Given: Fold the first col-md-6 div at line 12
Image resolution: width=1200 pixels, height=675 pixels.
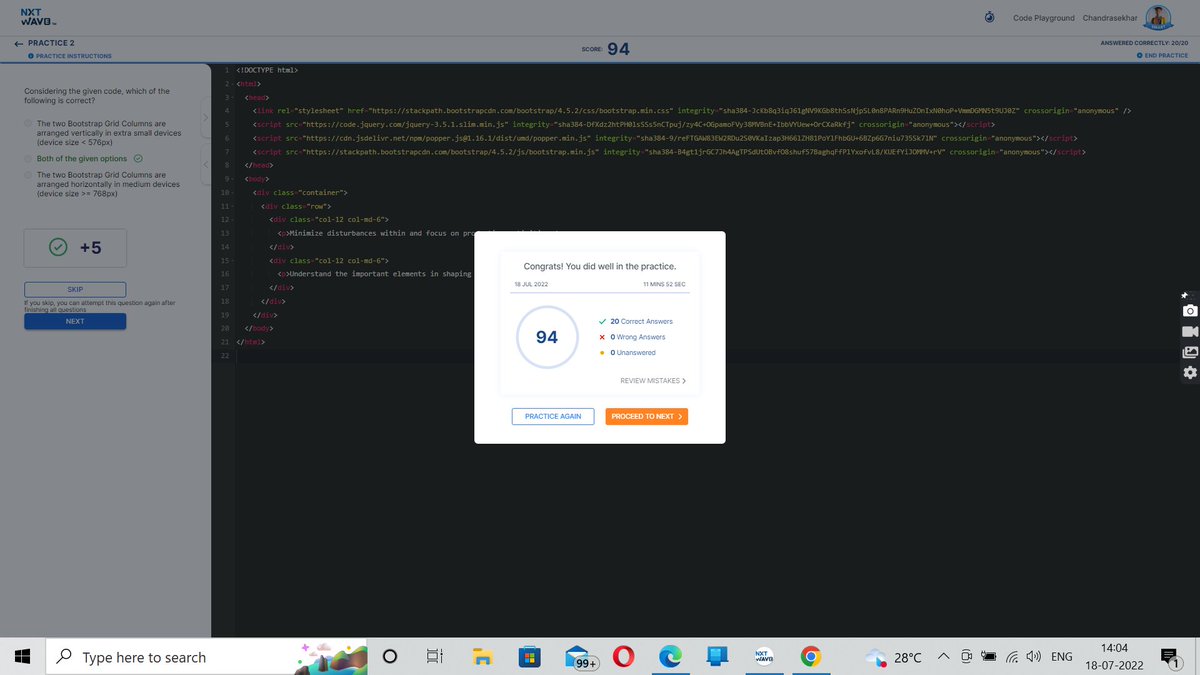Looking at the screenshot, I should point(232,218).
